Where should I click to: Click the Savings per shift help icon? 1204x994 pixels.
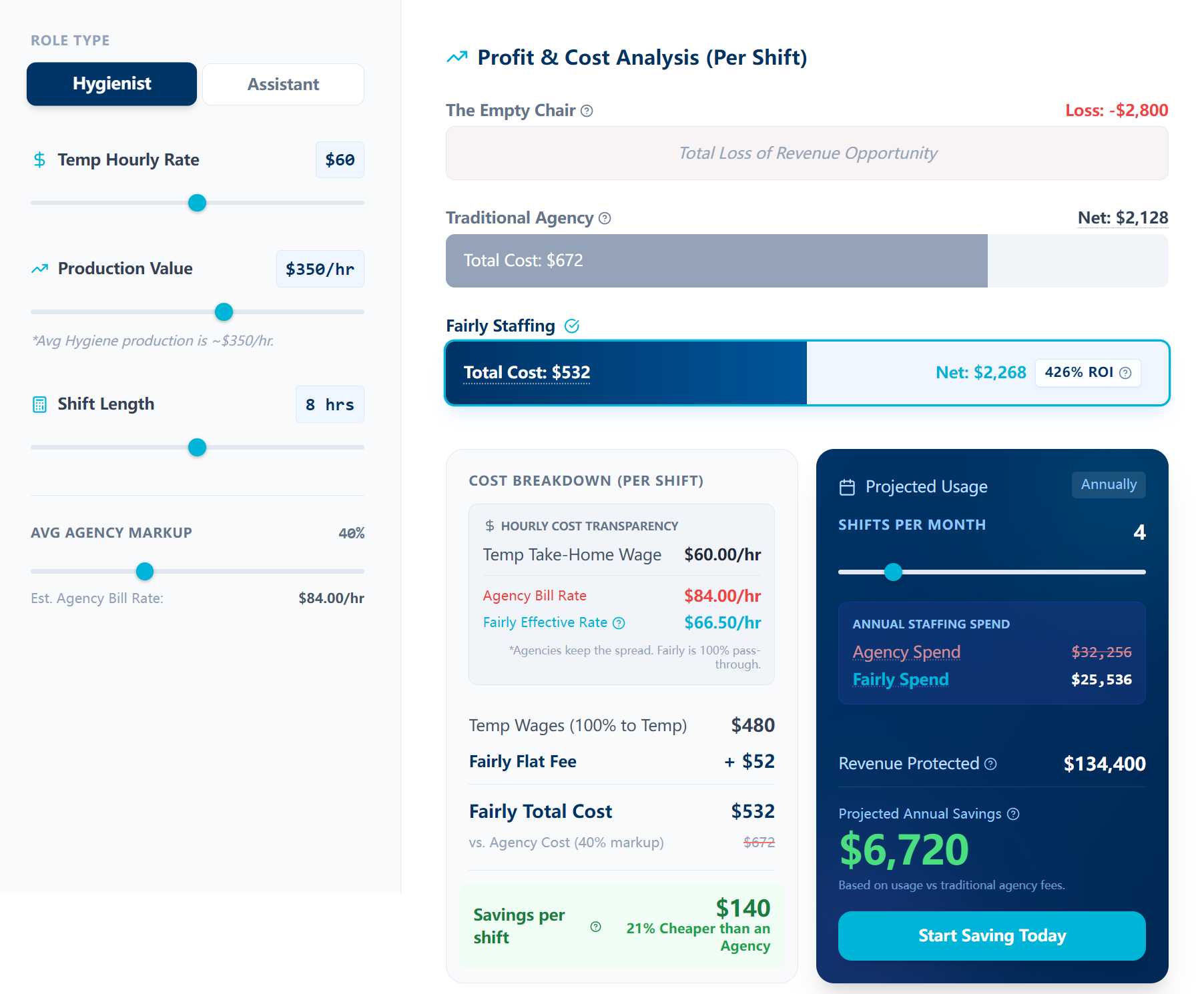(x=596, y=927)
